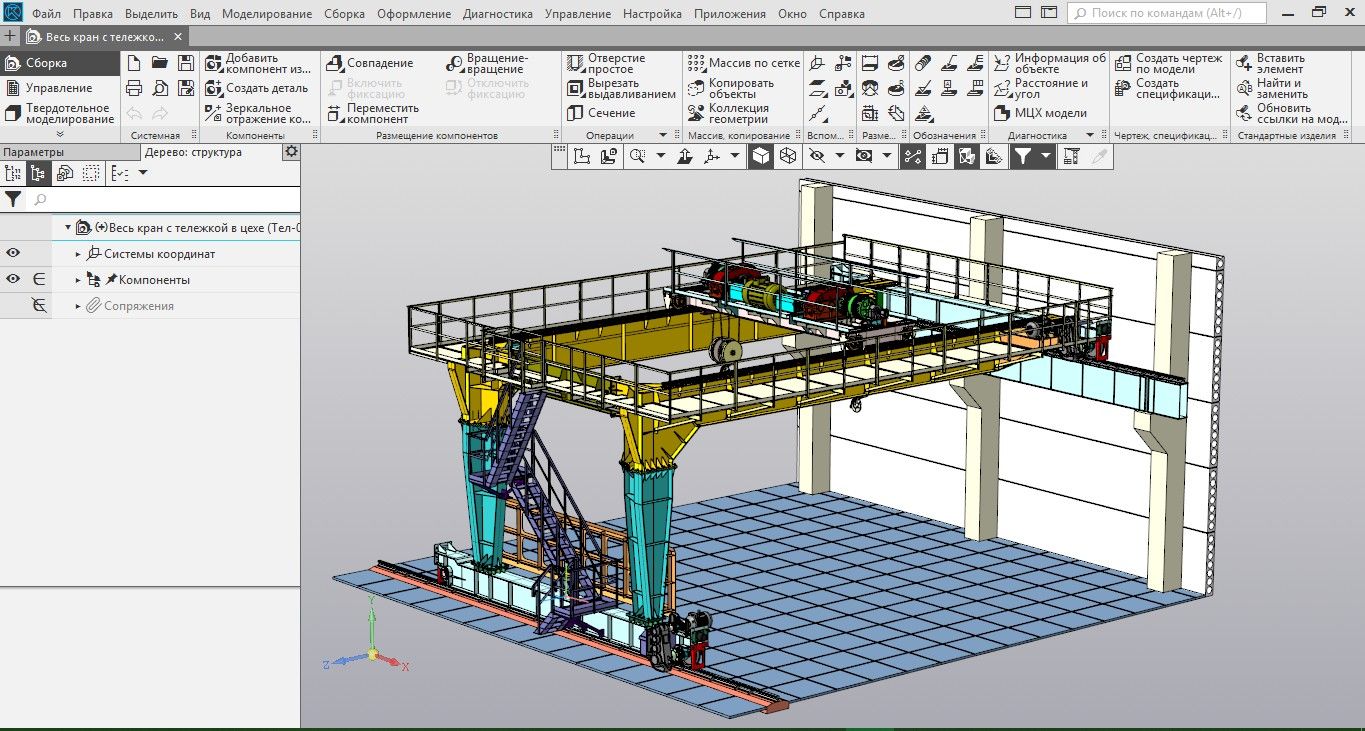
Task: Expand the Компоненты tree node
Action: pos(79,280)
